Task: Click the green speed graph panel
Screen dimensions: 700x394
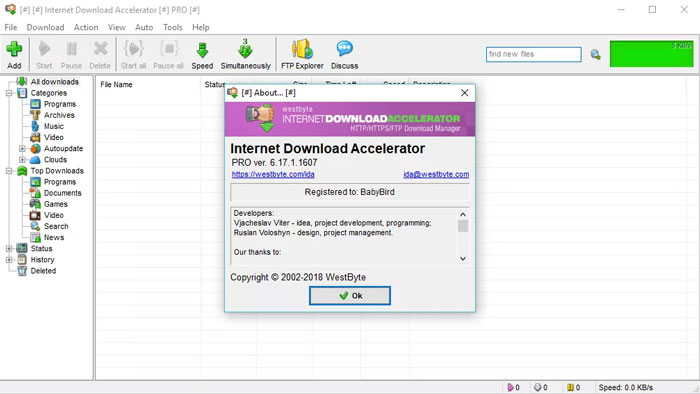Action: click(x=651, y=54)
